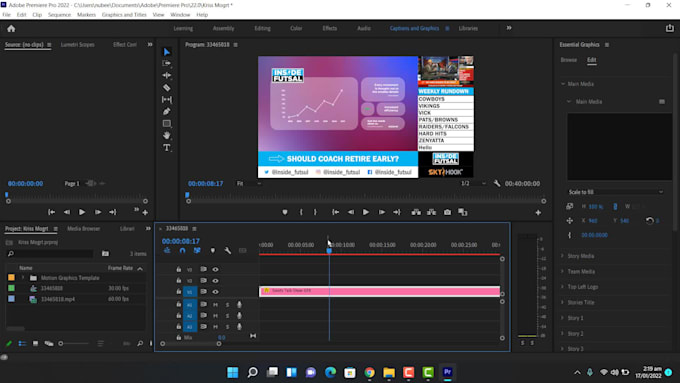
Task: Open playback resolution 1/2 dropdown
Action: point(474,183)
